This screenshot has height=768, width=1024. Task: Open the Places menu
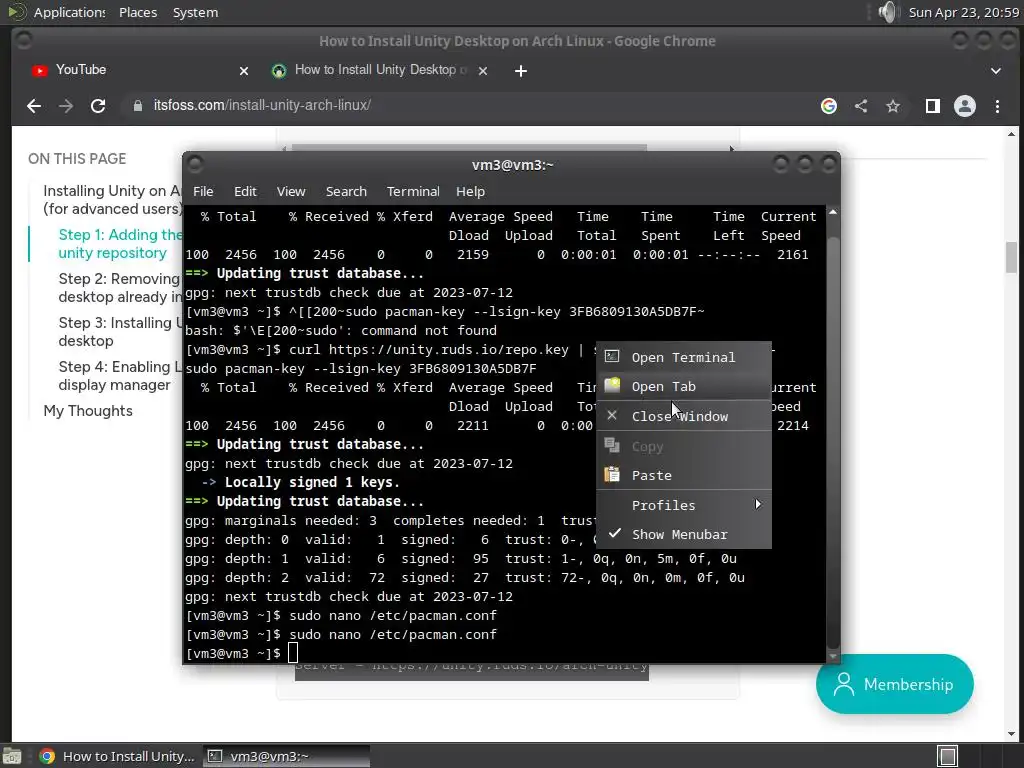point(138,12)
